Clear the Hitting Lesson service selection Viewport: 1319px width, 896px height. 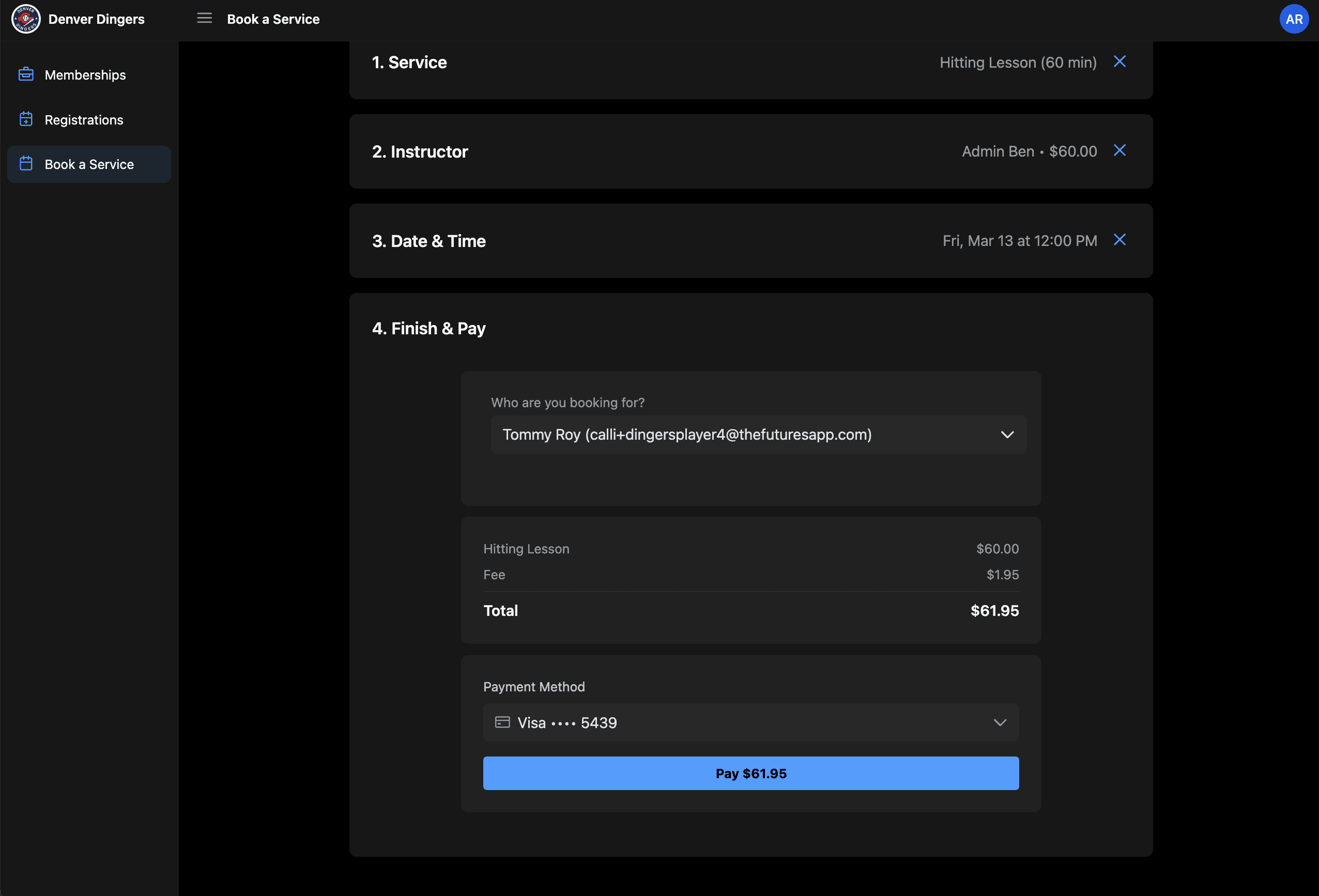tap(1119, 61)
